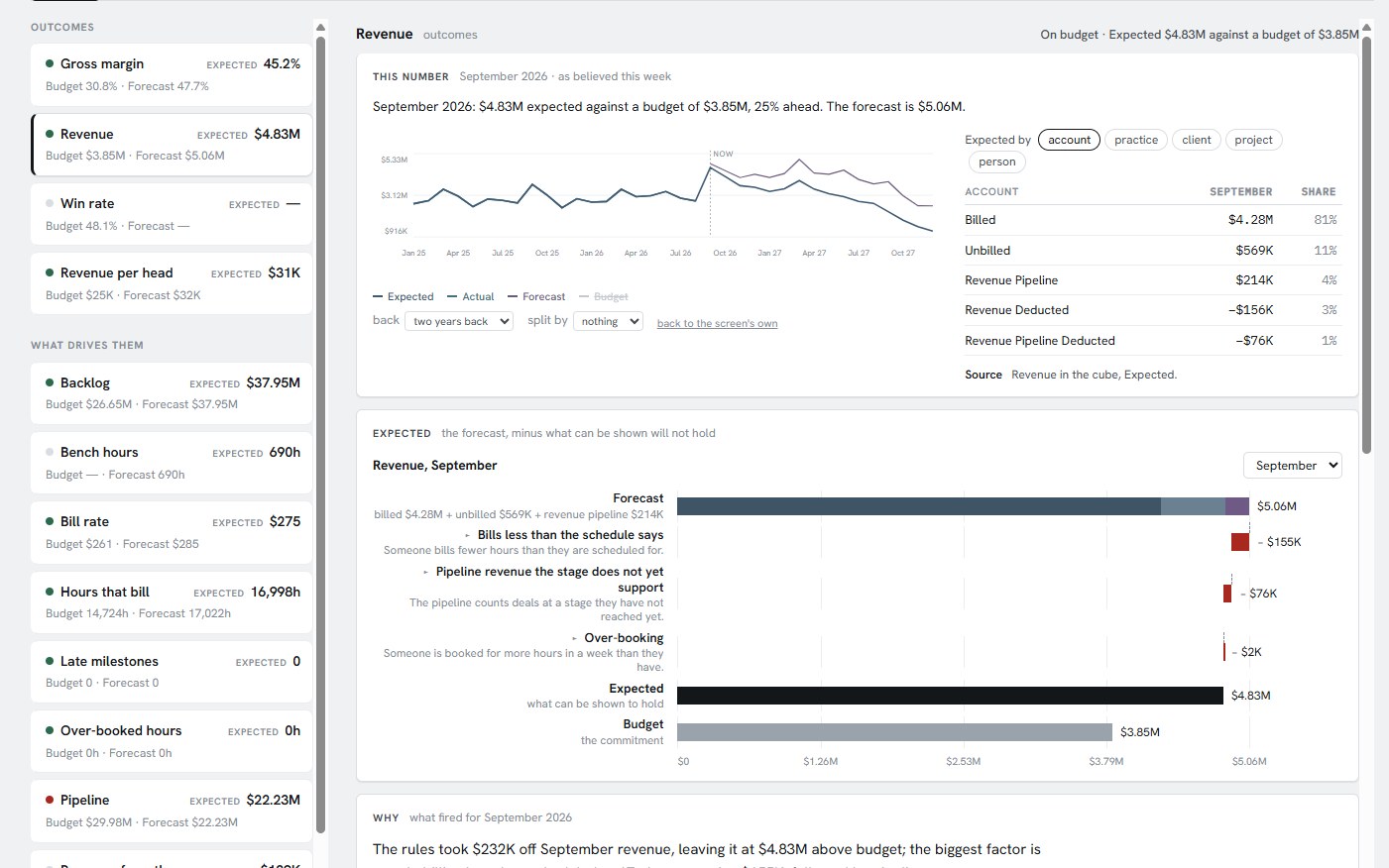Click the main panel scrollbar
This screenshot has width=1389, height=868.
[1367, 245]
